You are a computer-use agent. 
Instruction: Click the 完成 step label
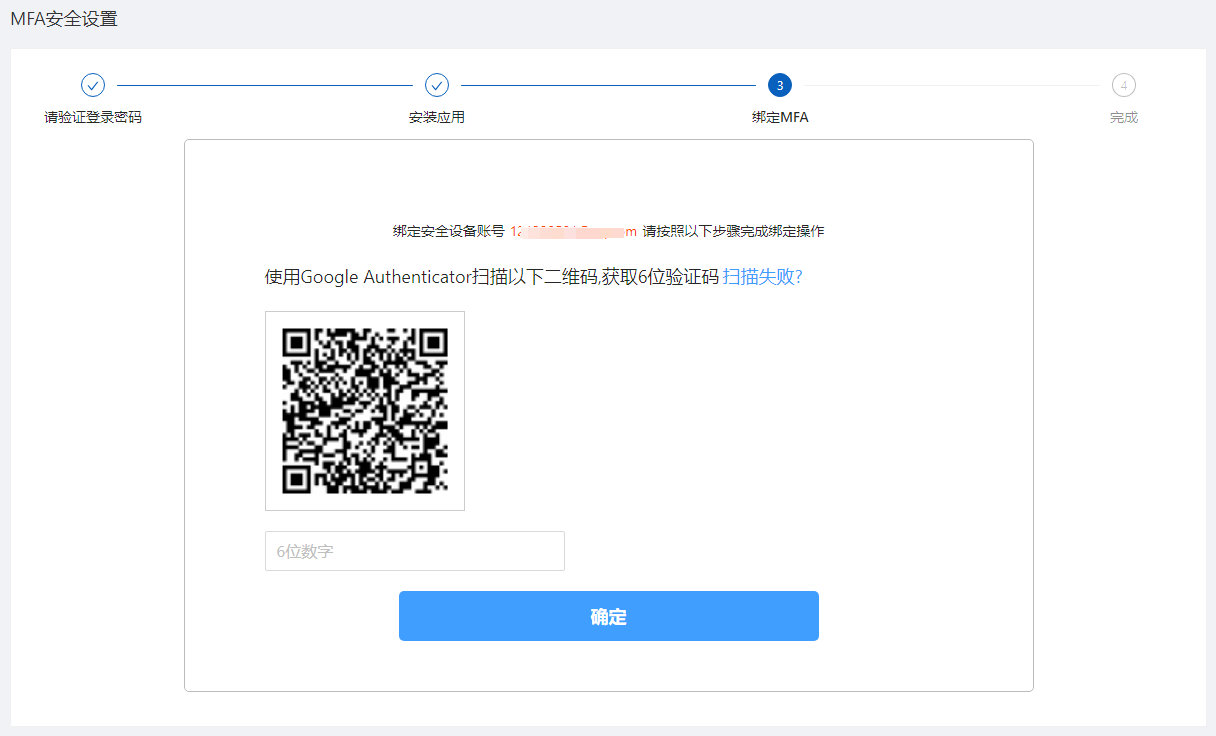point(1124,117)
